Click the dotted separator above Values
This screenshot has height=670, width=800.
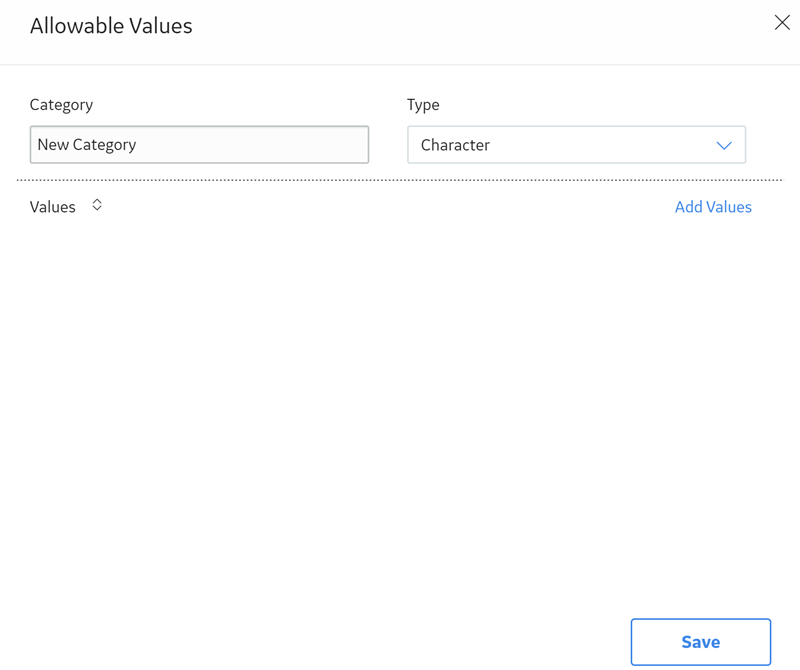click(x=399, y=180)
